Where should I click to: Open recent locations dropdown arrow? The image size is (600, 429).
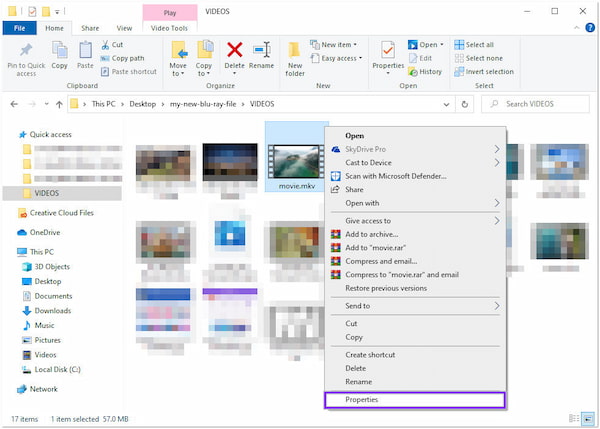(46, 104)
